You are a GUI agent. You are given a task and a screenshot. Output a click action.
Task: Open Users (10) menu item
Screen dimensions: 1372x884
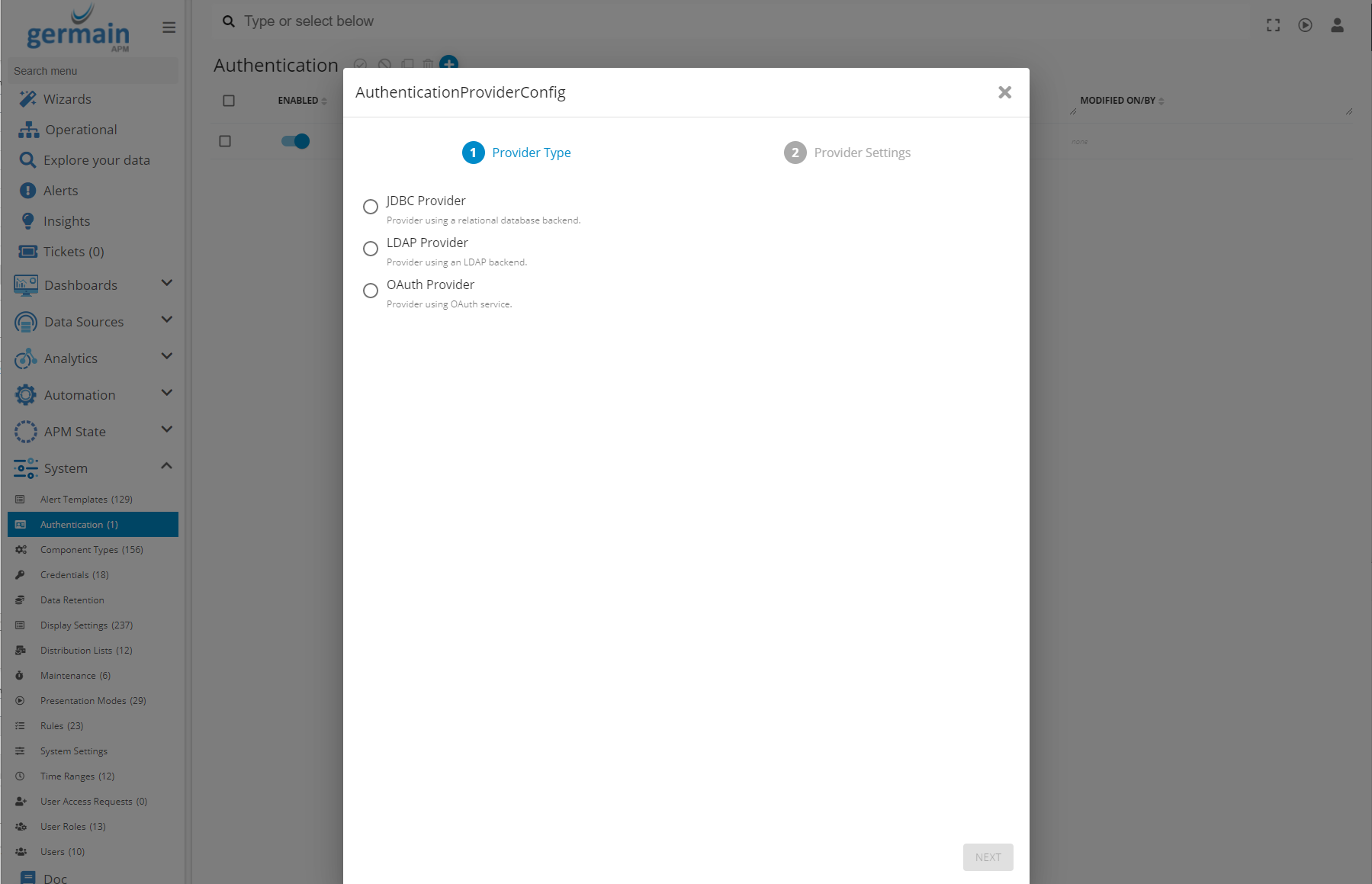pyautogui.click(x=62, y=851)
